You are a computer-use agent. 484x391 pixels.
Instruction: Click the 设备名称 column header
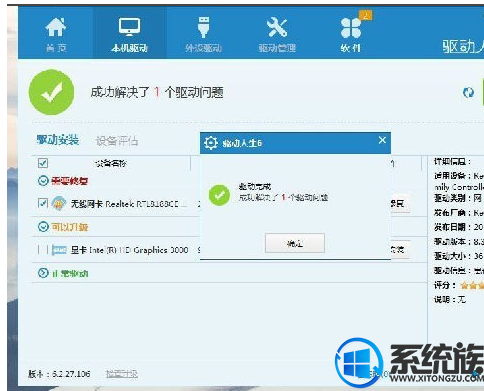pos(110,163)
